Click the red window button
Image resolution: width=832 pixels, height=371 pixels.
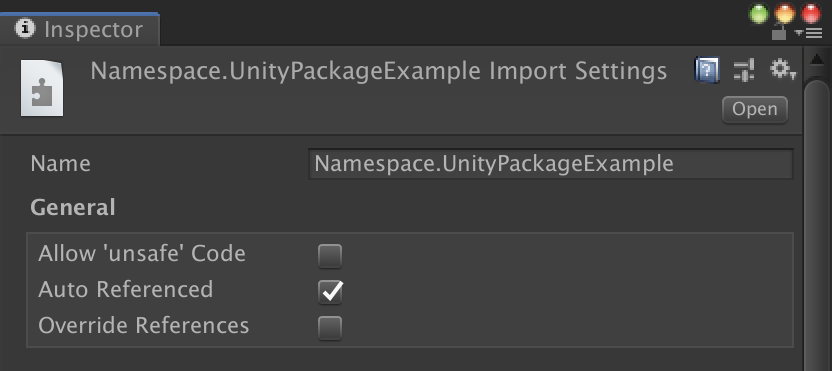pos(811,14)
